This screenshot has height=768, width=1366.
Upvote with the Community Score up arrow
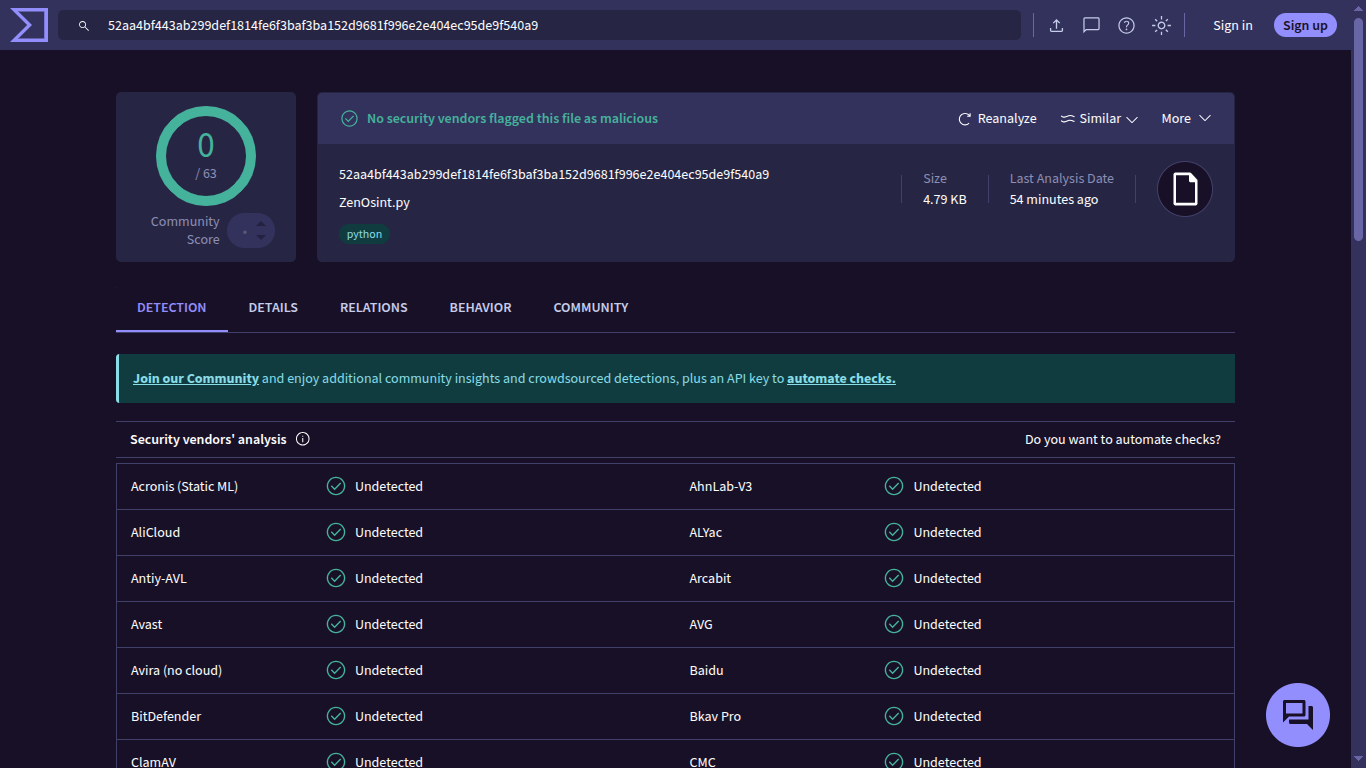tap(261, 224)
